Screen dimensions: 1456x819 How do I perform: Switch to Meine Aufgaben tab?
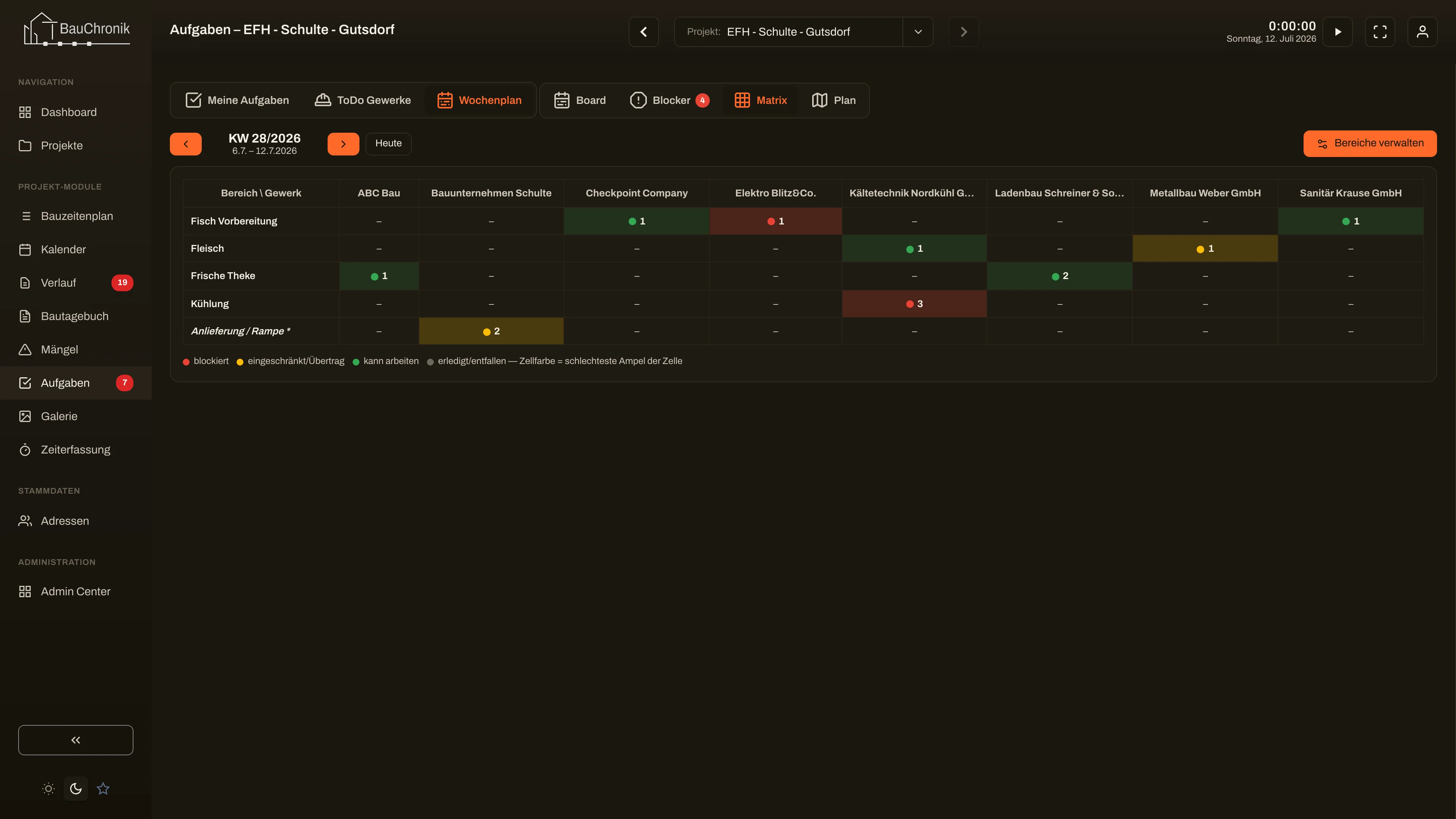237,100
